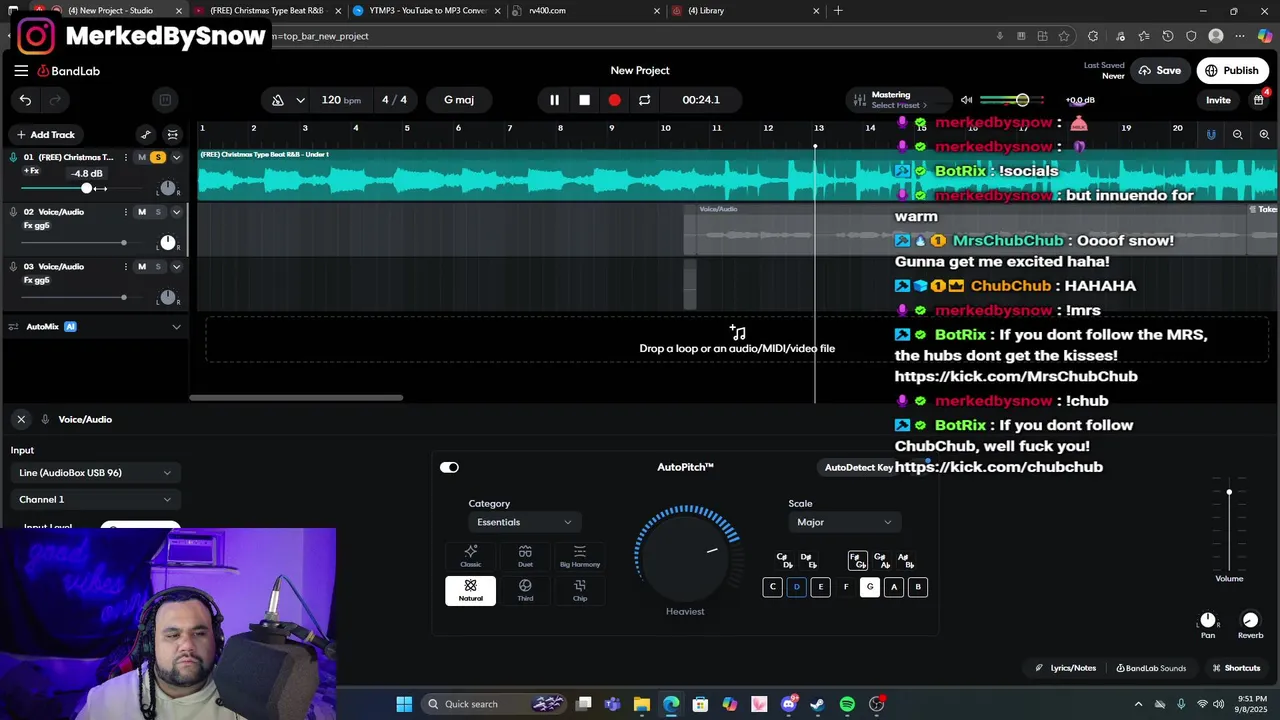
Task: Select the F#/Gb note key
Action: click(857, 561)
